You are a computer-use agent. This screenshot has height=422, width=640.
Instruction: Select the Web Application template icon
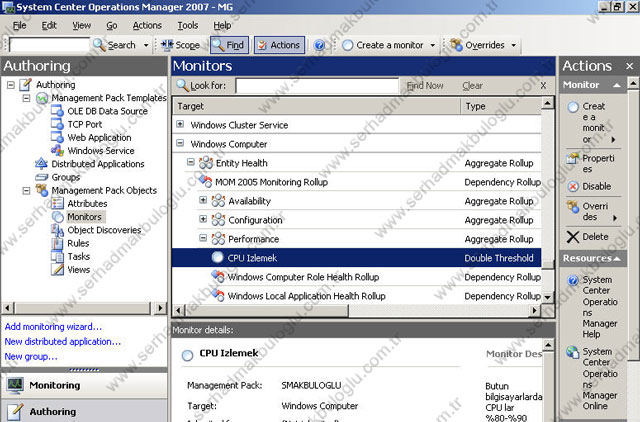click(57, 138)
